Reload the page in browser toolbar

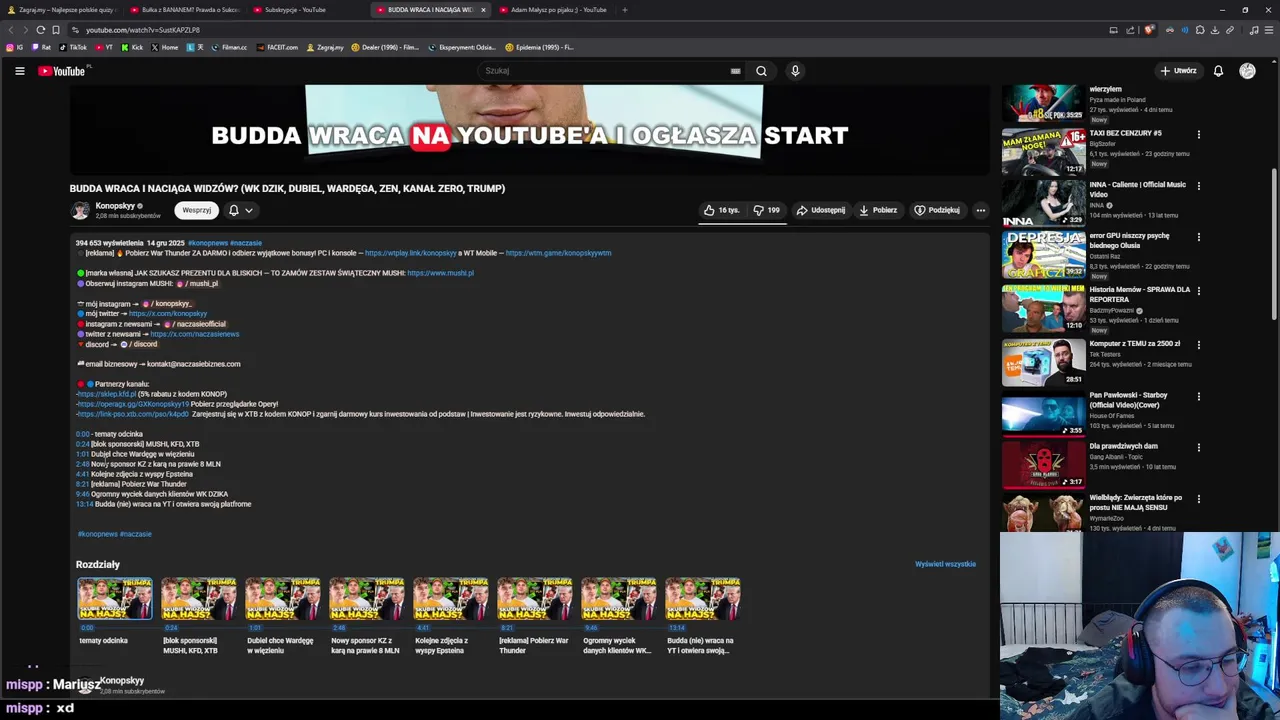(x=40, y=30)
